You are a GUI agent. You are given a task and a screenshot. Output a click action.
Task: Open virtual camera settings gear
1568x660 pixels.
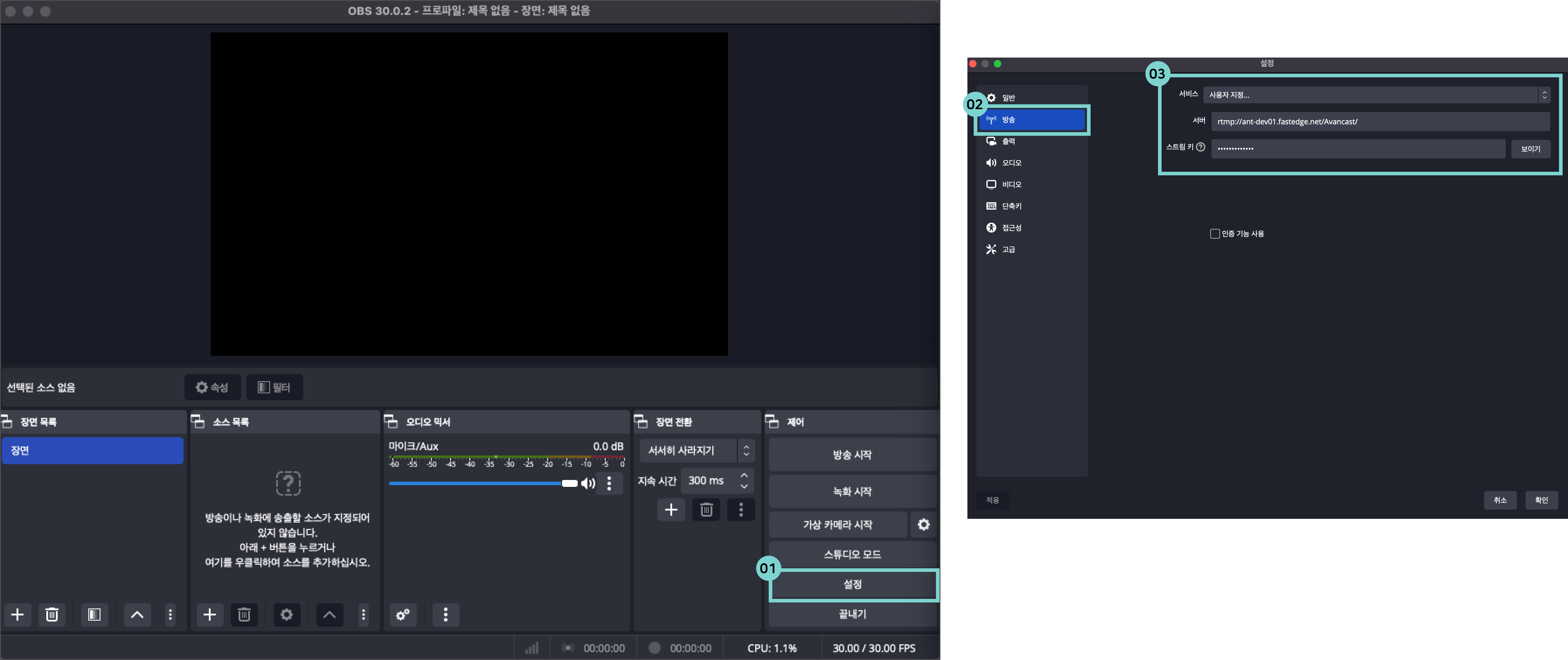pos(923,524)
